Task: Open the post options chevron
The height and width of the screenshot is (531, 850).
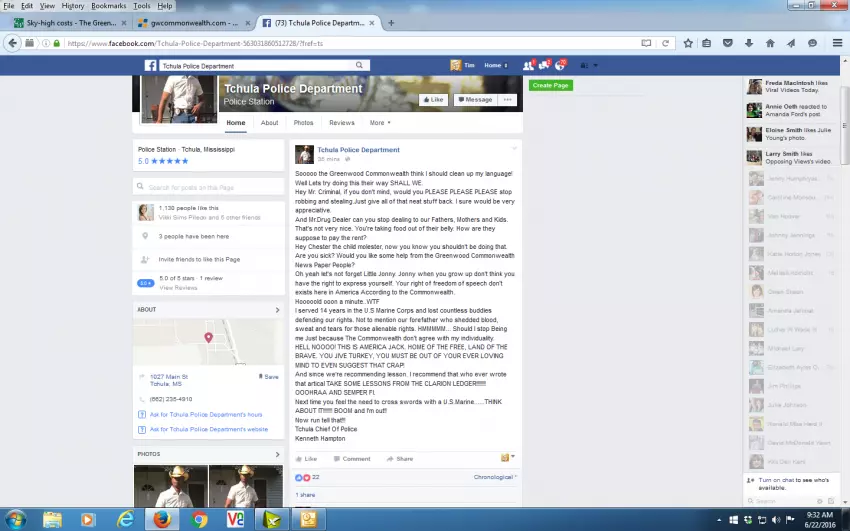Action: (x=515, y=149)
